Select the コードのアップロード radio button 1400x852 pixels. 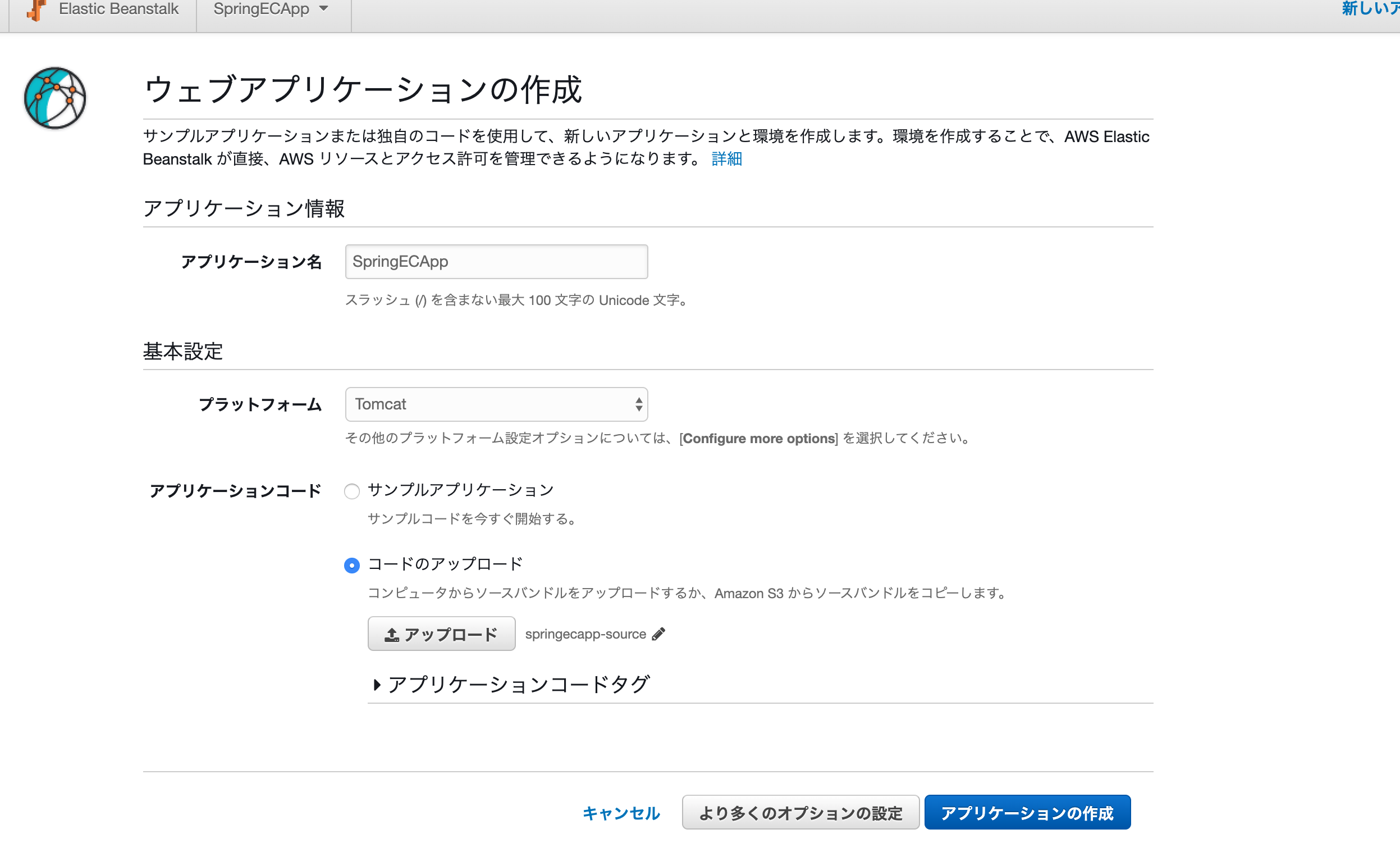[x=351, y=564]
